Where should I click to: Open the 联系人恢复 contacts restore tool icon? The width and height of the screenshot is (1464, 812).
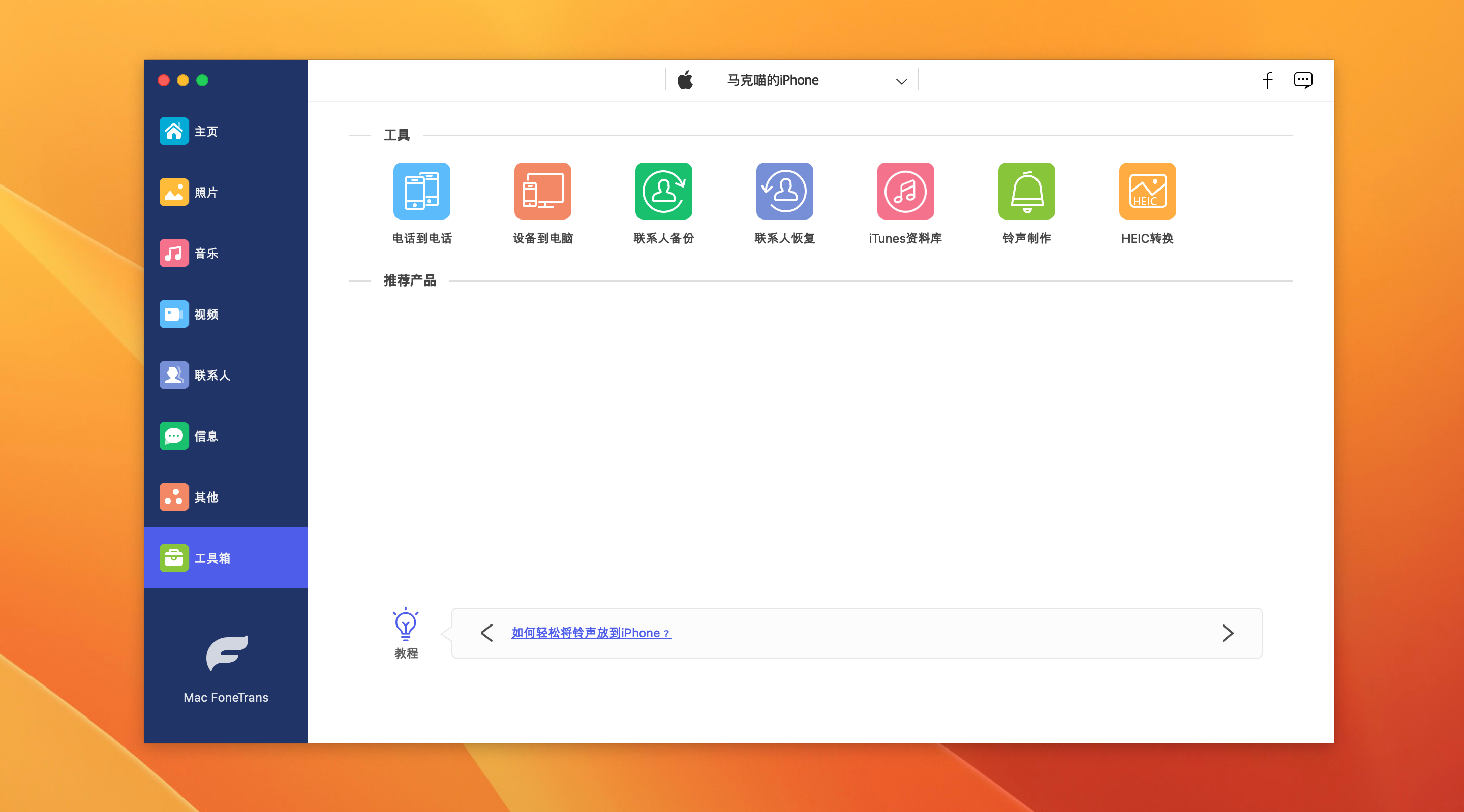click(x=785, y=191)
